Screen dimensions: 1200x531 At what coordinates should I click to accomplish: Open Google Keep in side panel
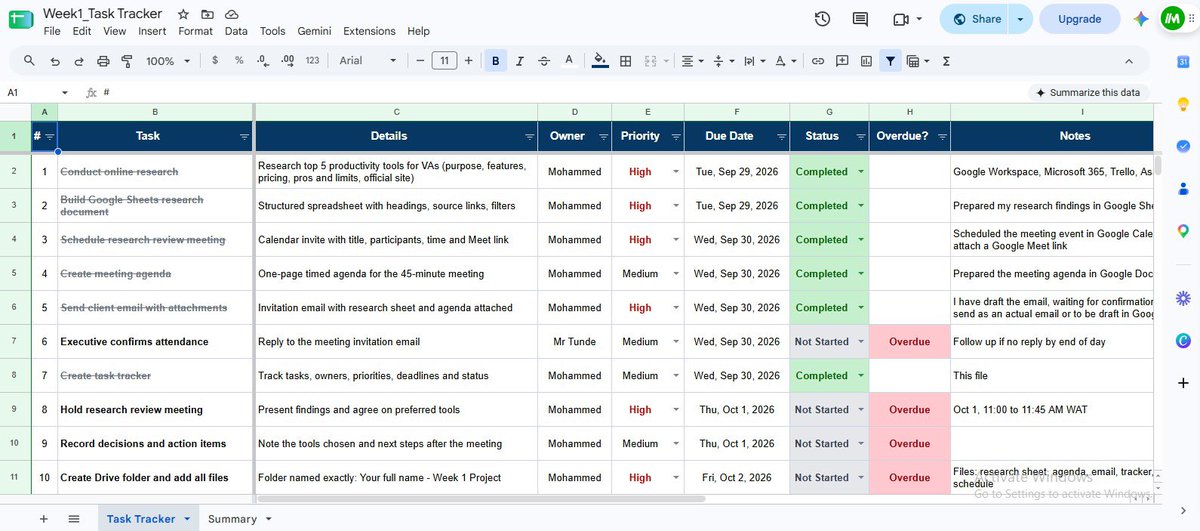tap(1183, 104)
